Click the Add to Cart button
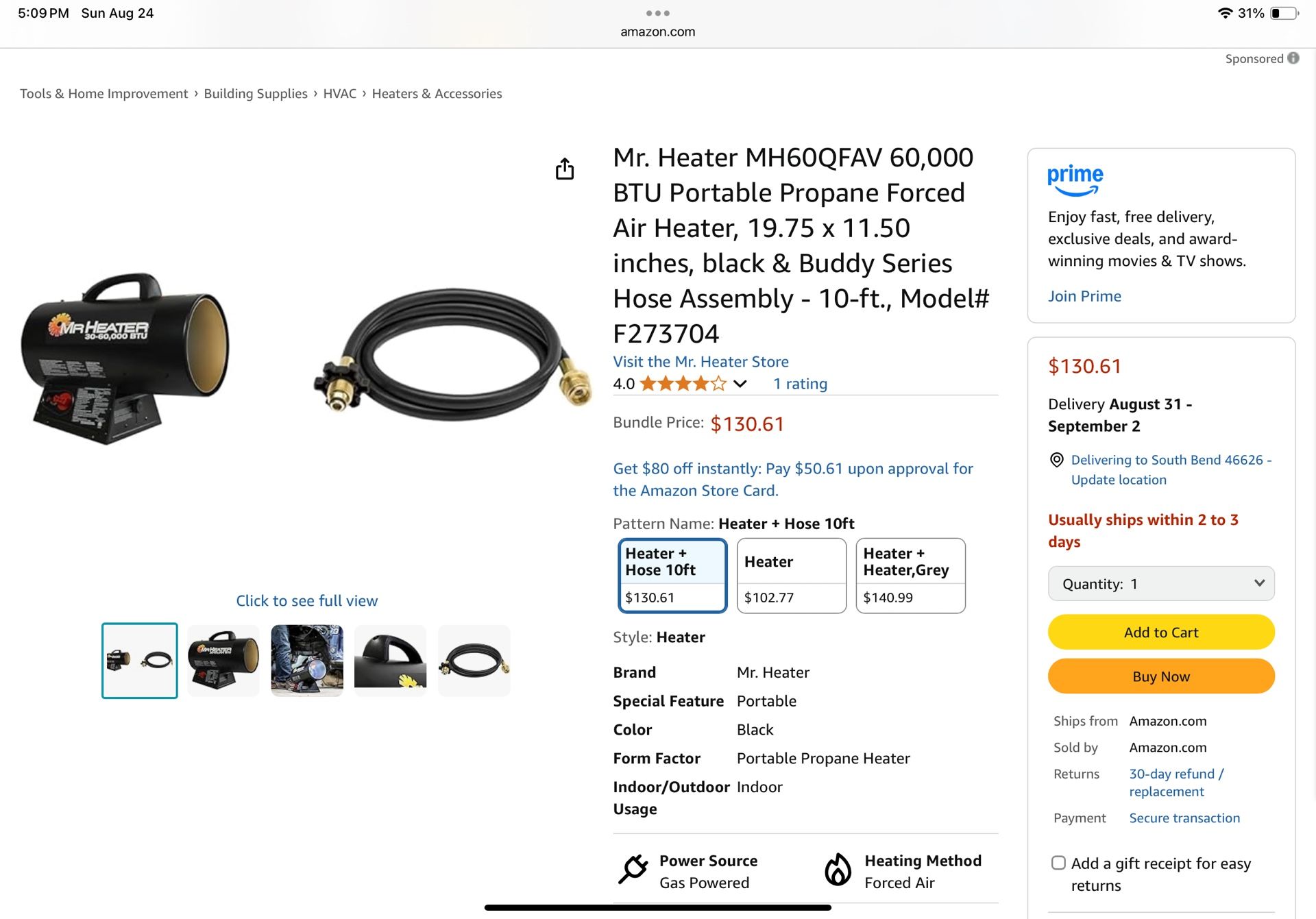This screenshot has height=919, width=1316. tap(1161, 632)
